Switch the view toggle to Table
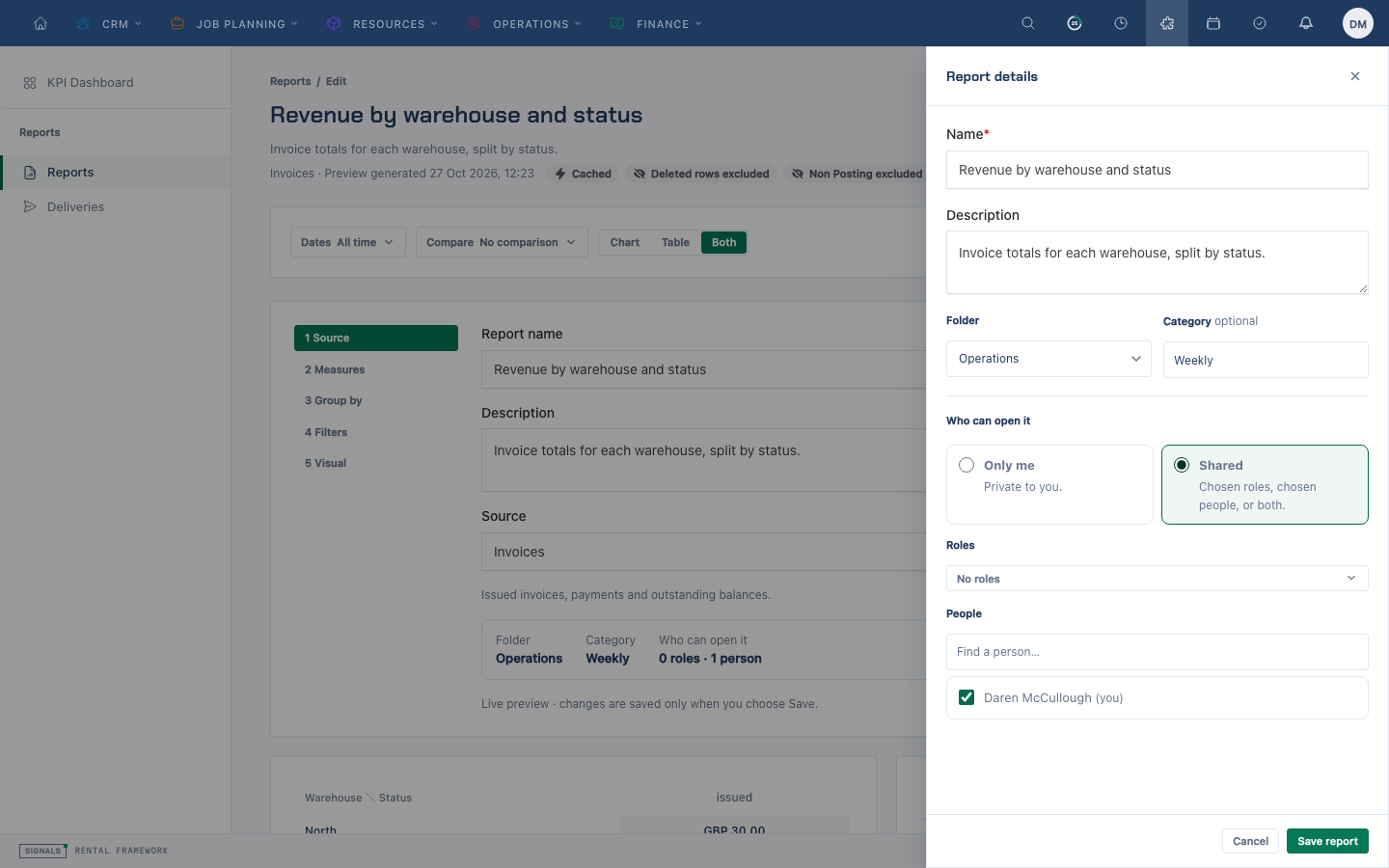This screenshot has width=1389, height=868. click(675, 243)
